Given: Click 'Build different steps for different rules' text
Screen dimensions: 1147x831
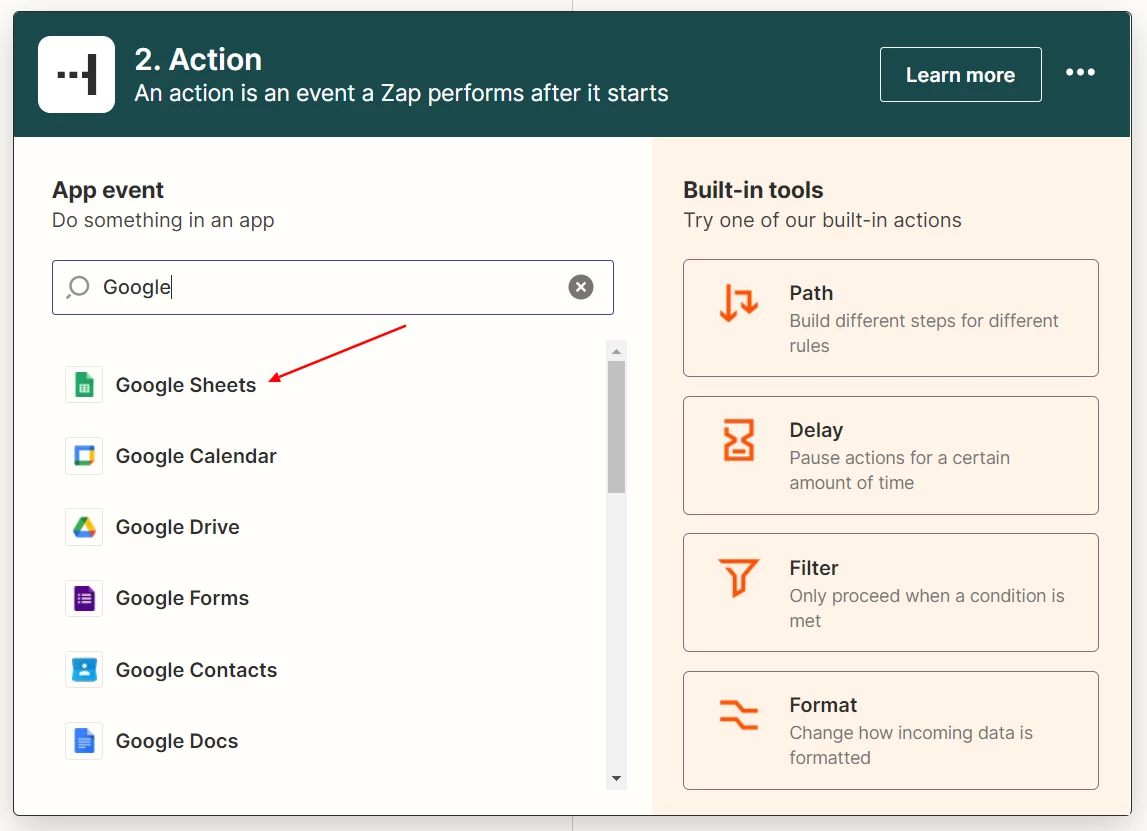Looking at the screenshot, I should 923,333.
